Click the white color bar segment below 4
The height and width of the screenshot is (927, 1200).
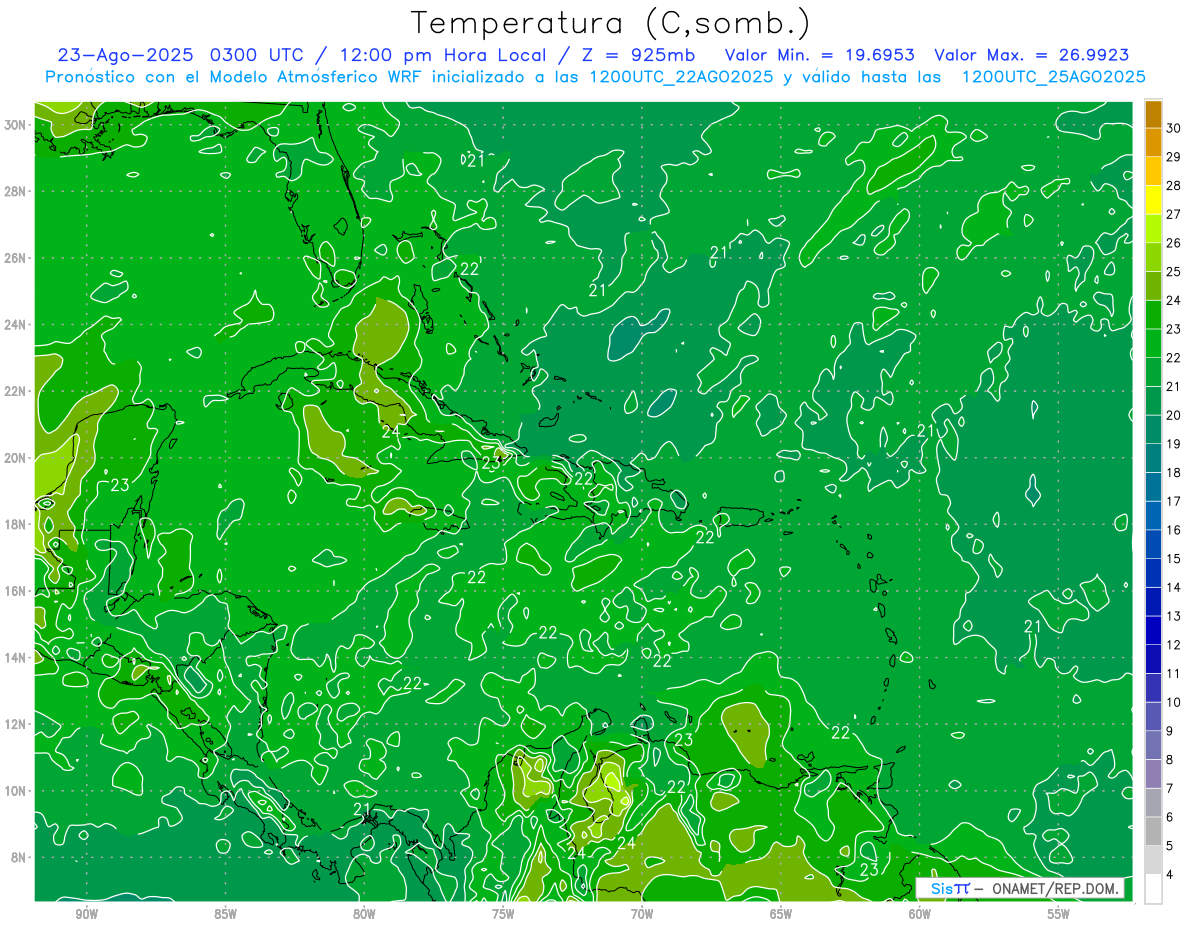click(1153, 889)
